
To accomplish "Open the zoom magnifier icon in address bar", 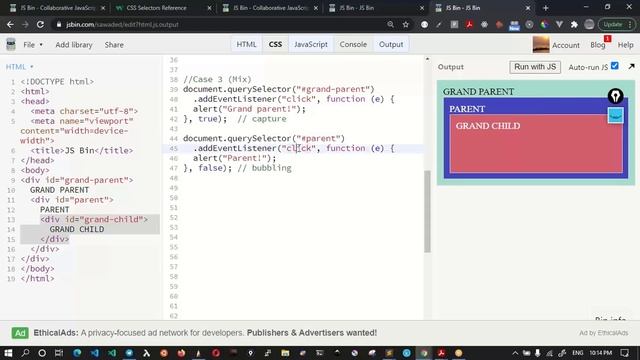I will 391,24.
